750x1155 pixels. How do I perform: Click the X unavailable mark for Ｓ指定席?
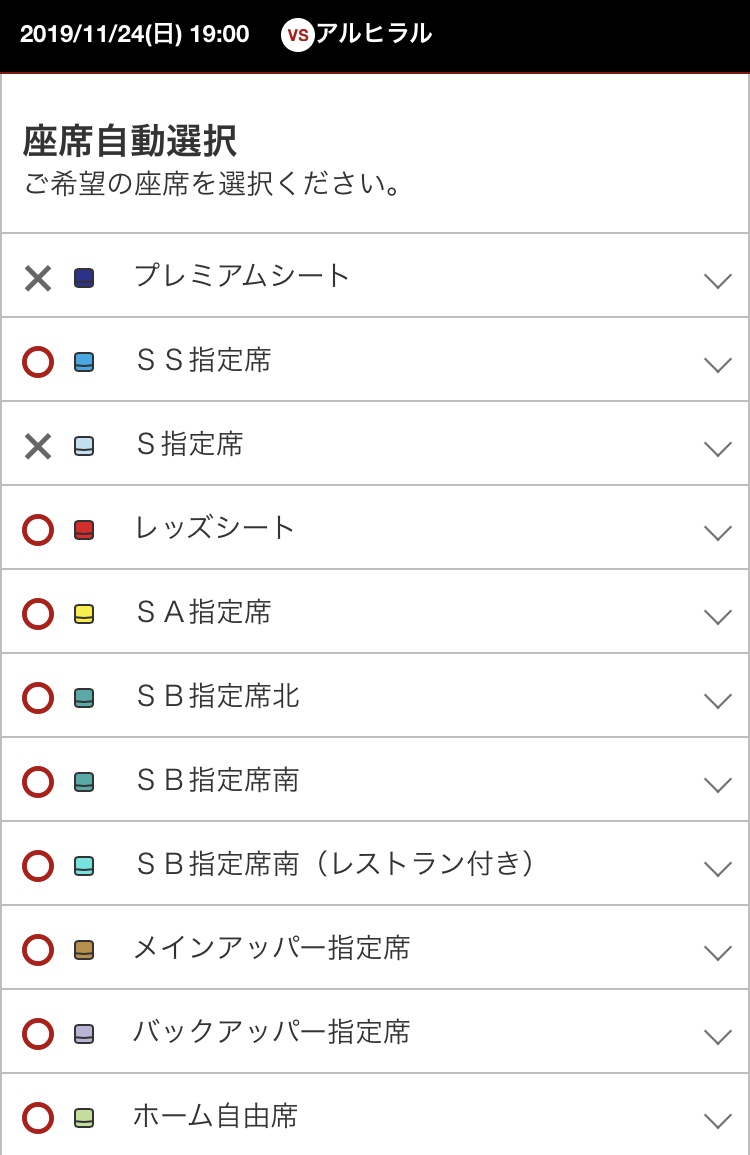pyautogui.click(x=38, y=446)
